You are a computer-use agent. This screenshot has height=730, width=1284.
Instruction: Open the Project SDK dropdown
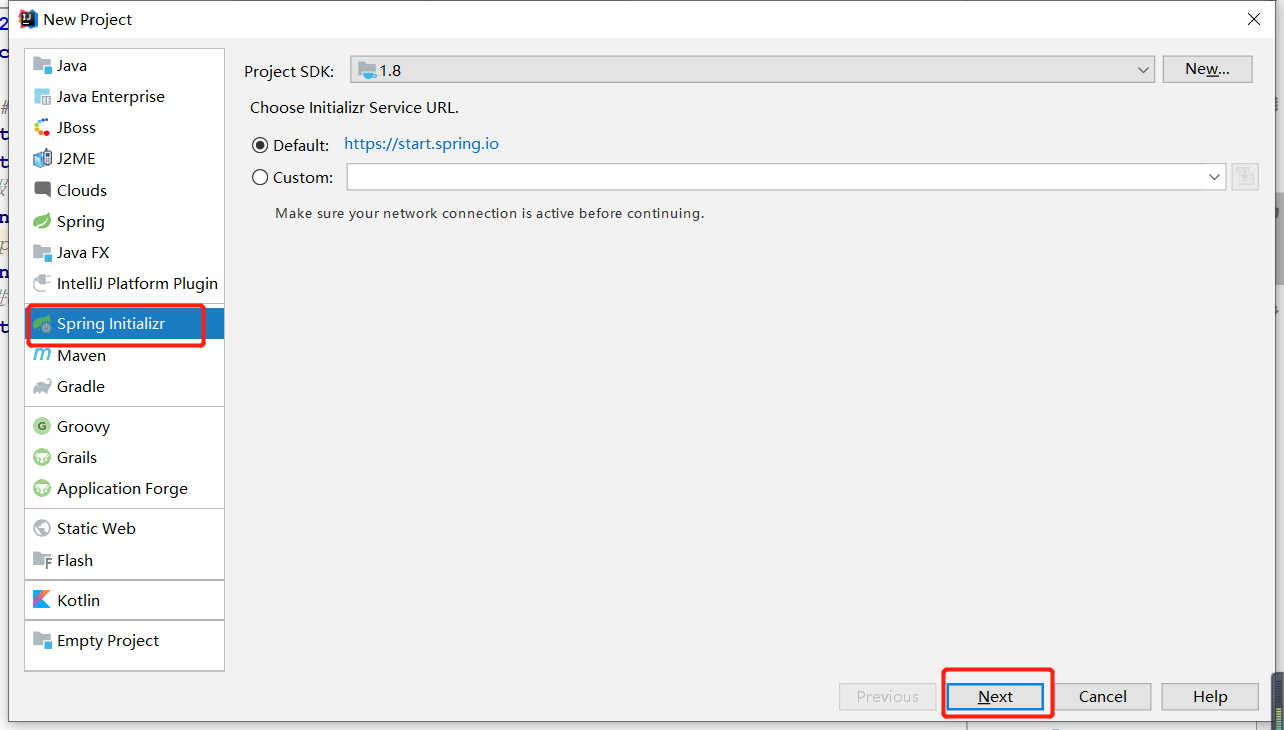point(753,70)
